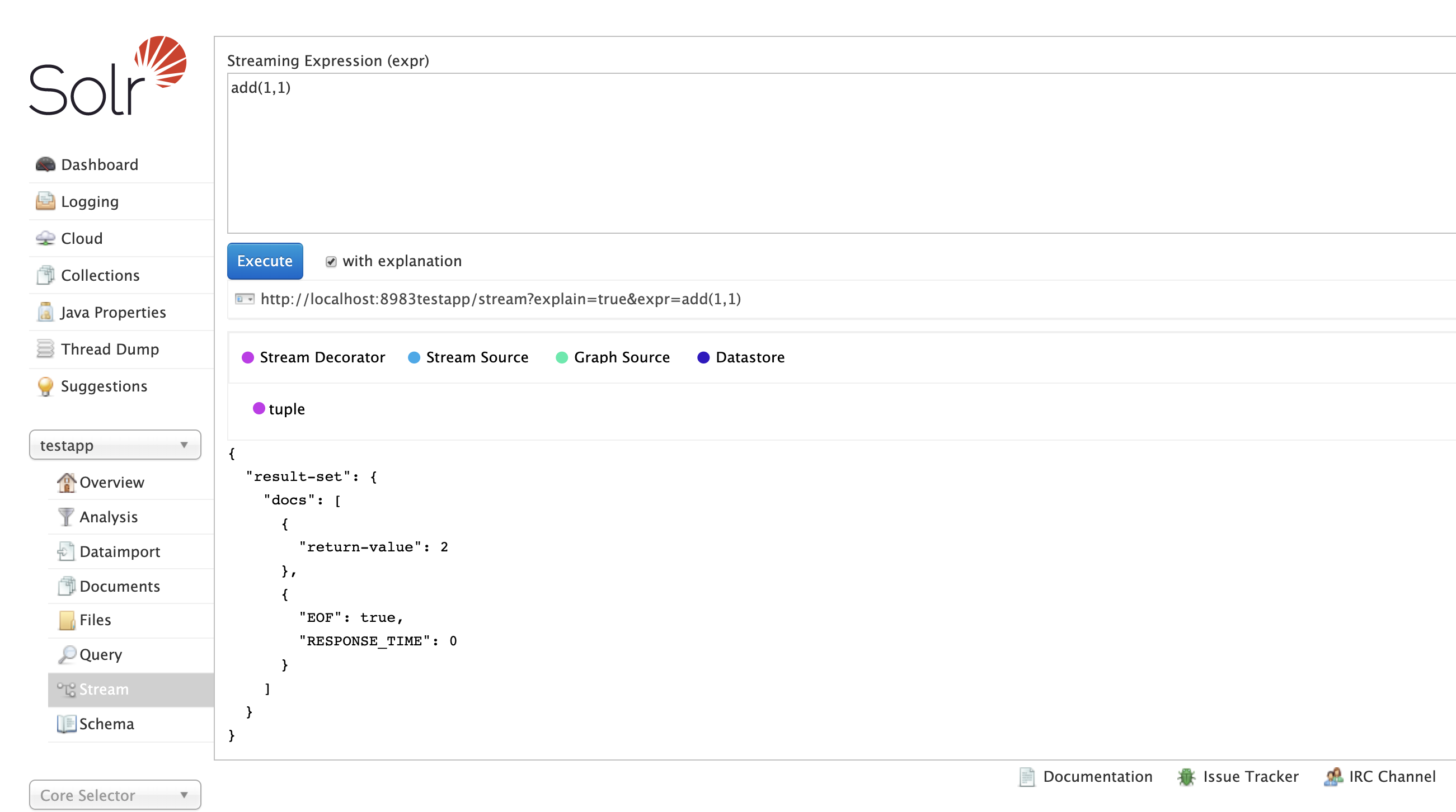
Task: Expand the request URL toggle icon
Action: coord(245,299)
